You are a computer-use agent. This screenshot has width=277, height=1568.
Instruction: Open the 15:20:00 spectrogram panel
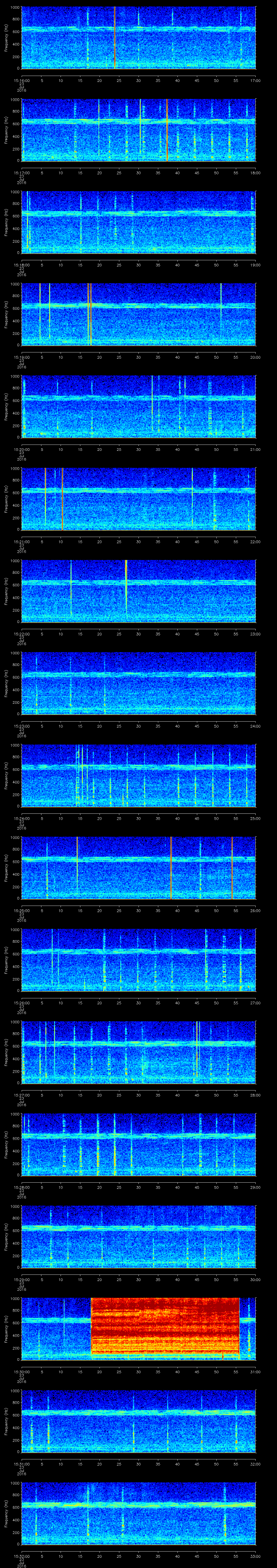(139, 407)
